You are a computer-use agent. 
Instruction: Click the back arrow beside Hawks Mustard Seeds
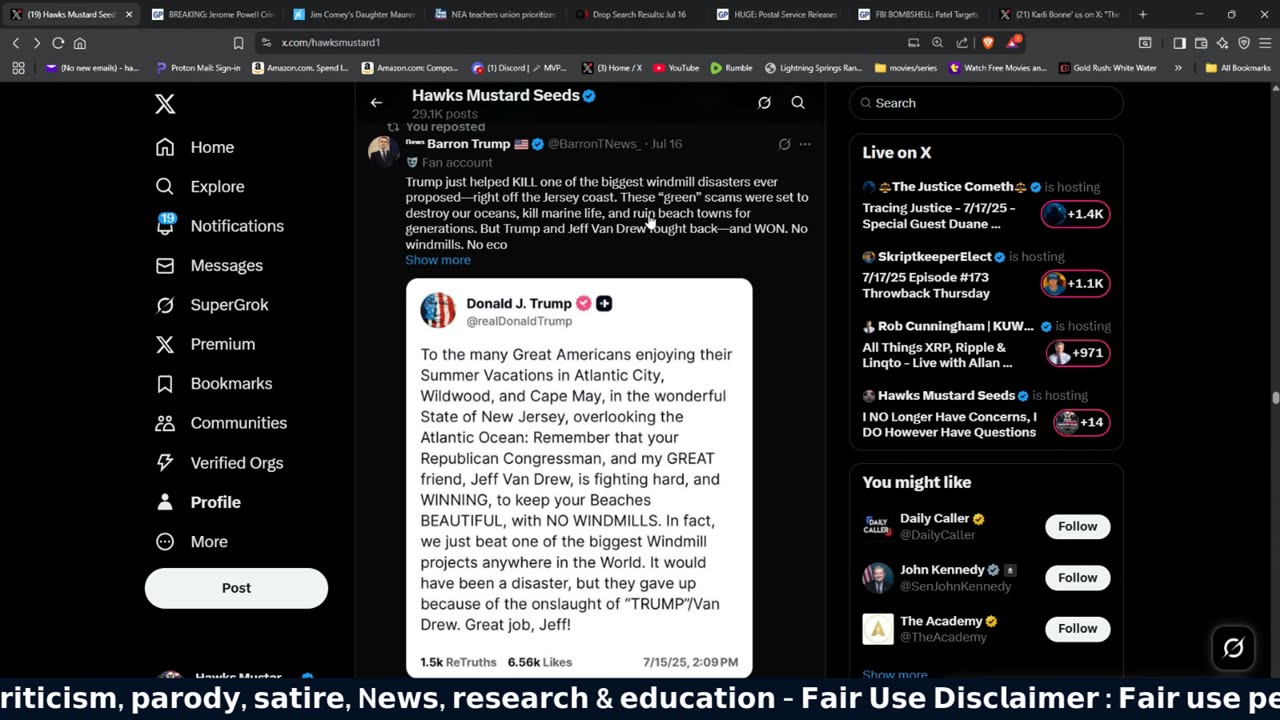tap(376, 102)
